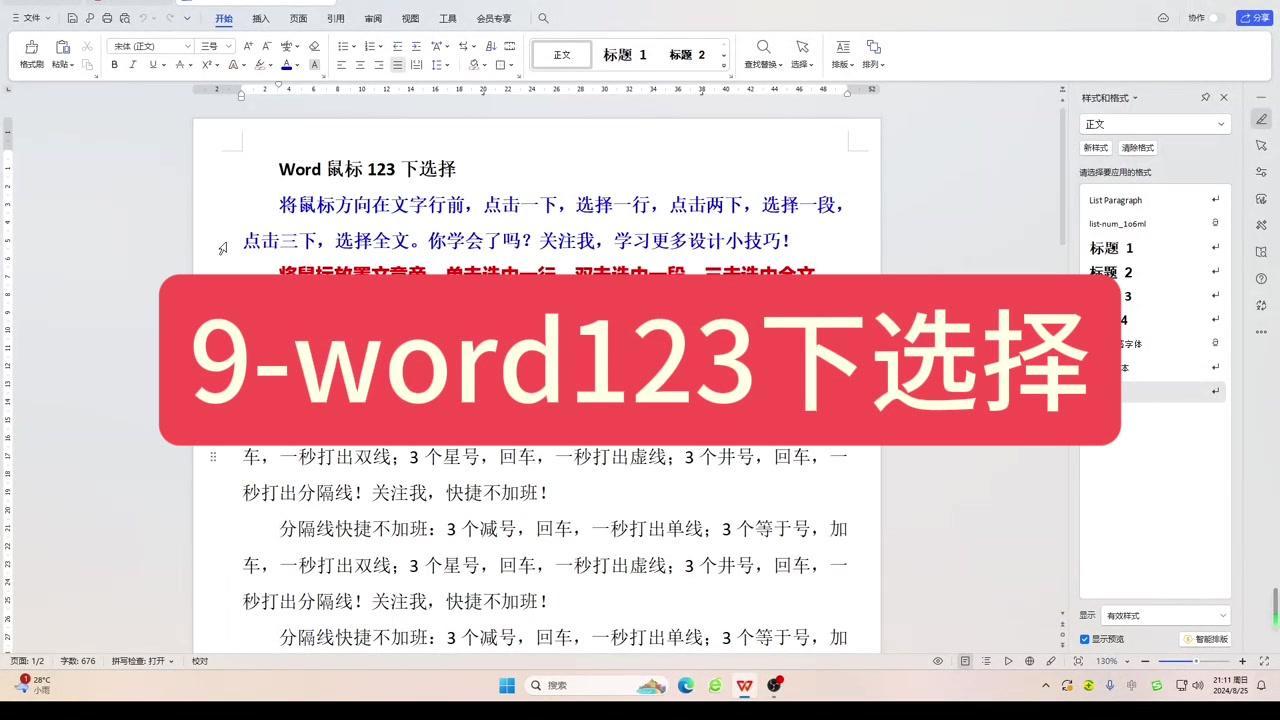This screenshot has height=720, width=1280.
Task: Switch to the 视图 tab
Action: click(410, 18)
